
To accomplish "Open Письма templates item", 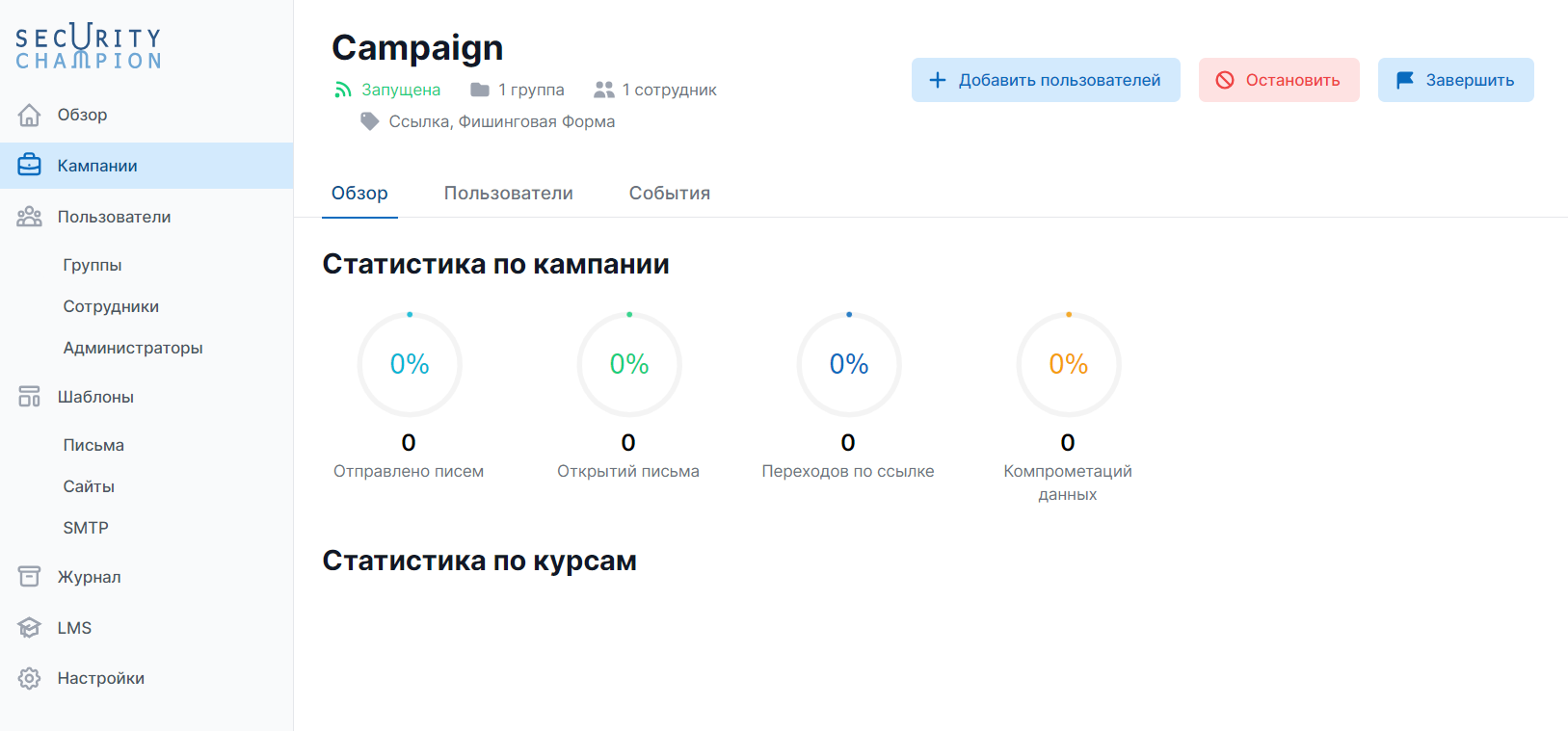I will coord(93,445).
